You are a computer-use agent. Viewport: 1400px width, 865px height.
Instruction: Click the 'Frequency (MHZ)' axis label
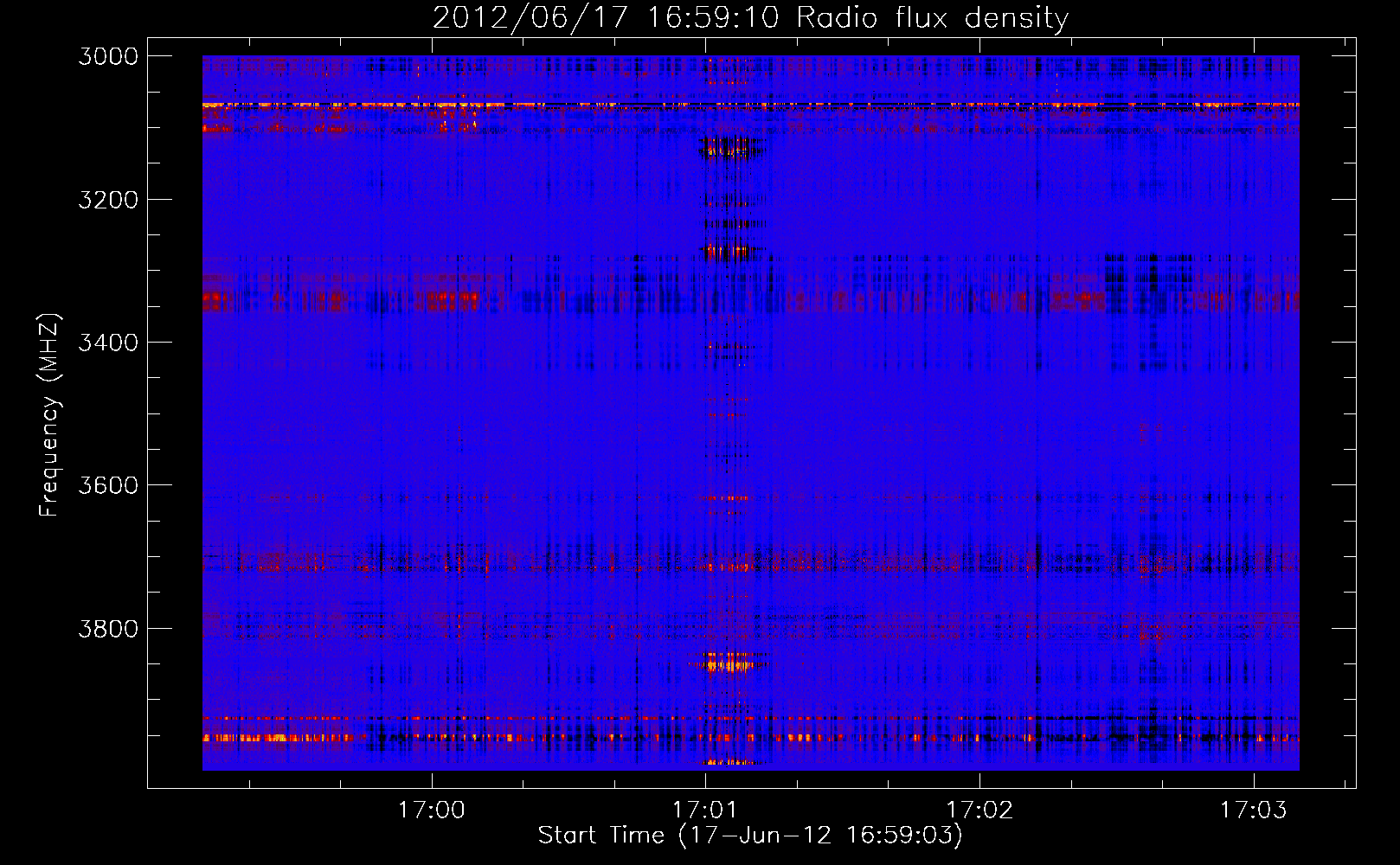(49, 415)
